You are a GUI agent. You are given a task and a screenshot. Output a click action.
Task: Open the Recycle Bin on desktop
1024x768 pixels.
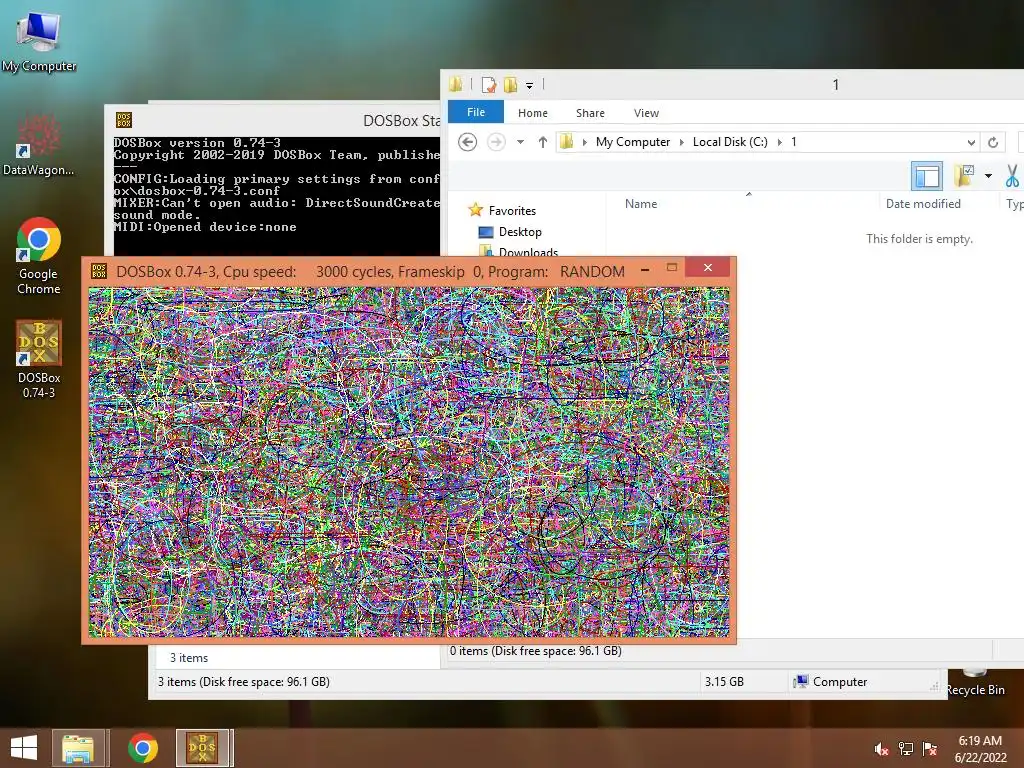coord(974,682)
